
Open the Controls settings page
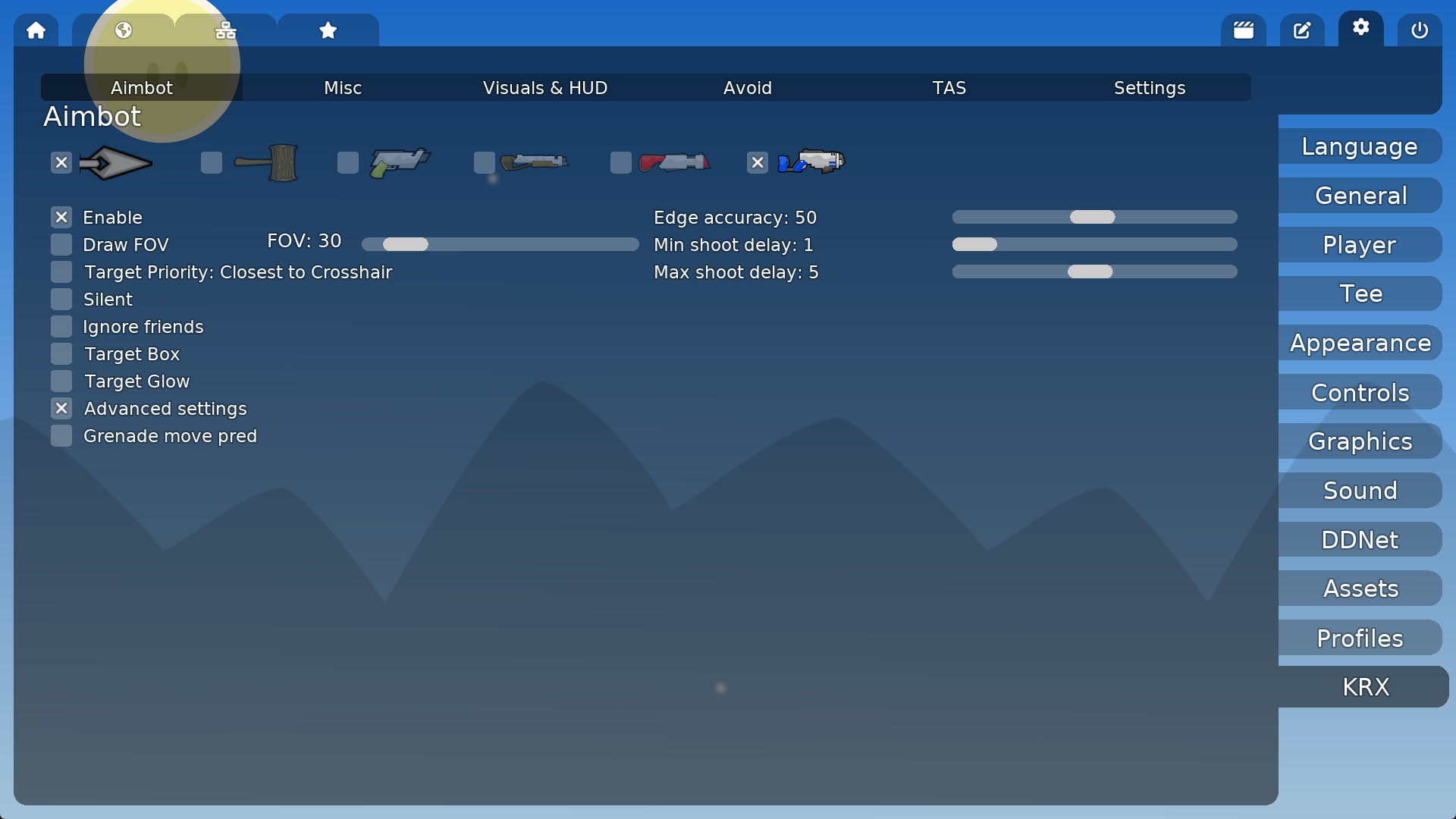[1360, 393]
